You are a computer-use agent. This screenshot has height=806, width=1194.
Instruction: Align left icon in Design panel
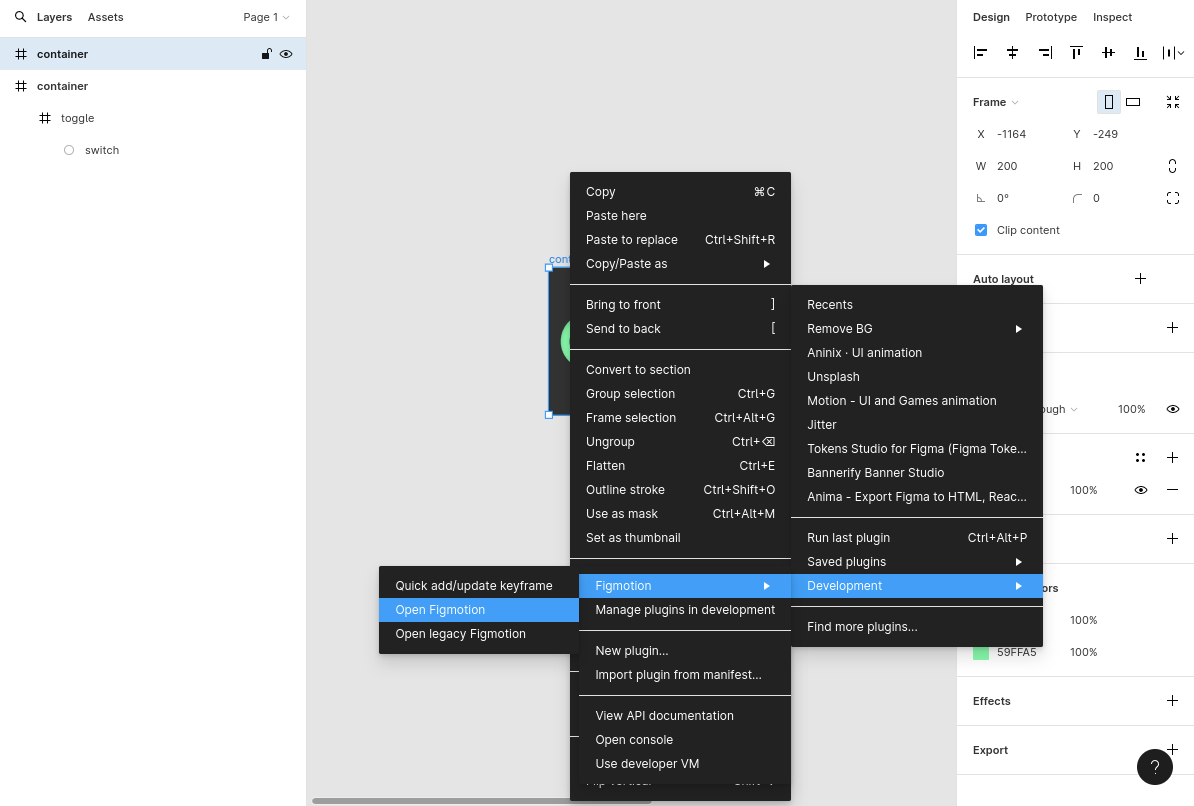[x=981, y=53]
